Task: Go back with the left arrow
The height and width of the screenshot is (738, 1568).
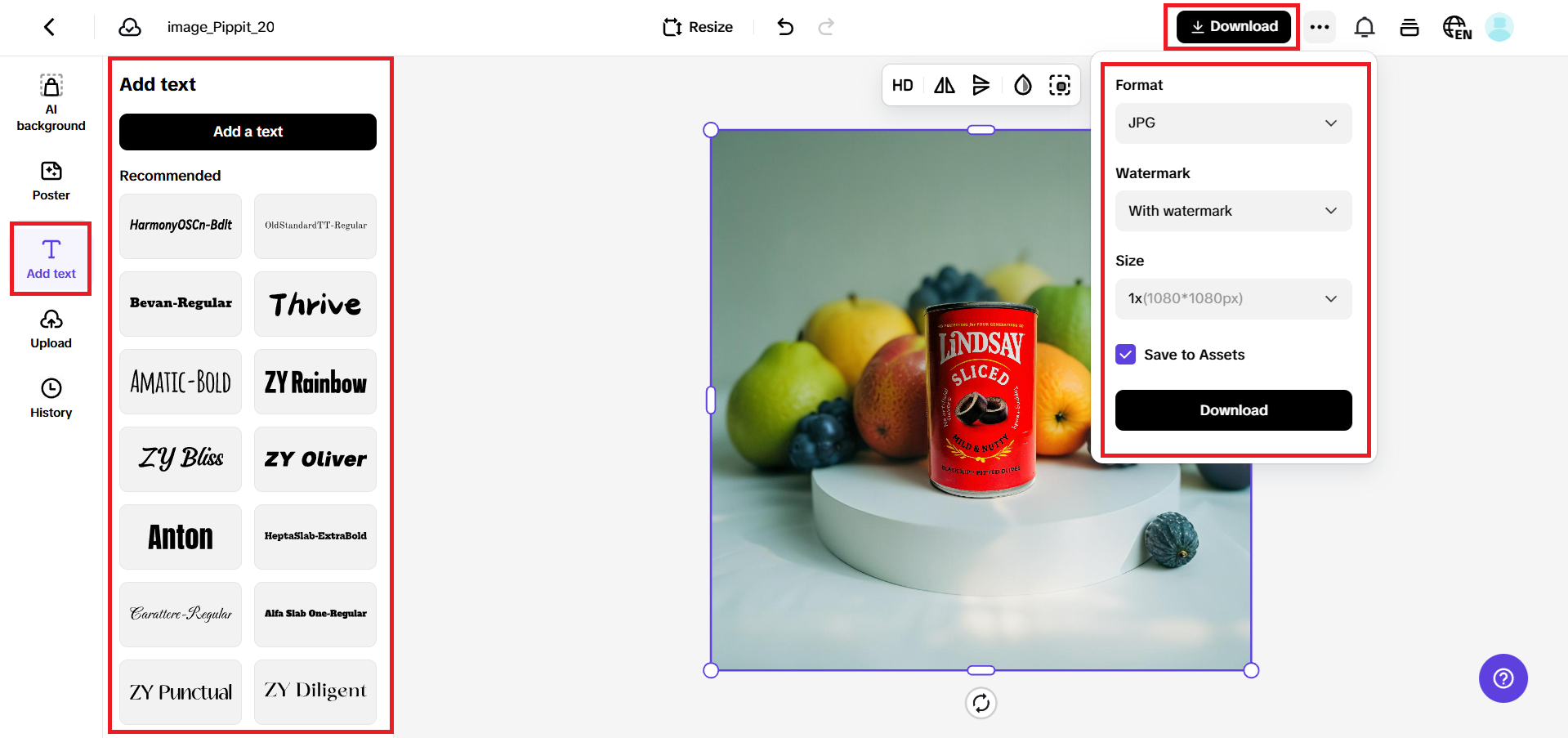Action: 49,27
